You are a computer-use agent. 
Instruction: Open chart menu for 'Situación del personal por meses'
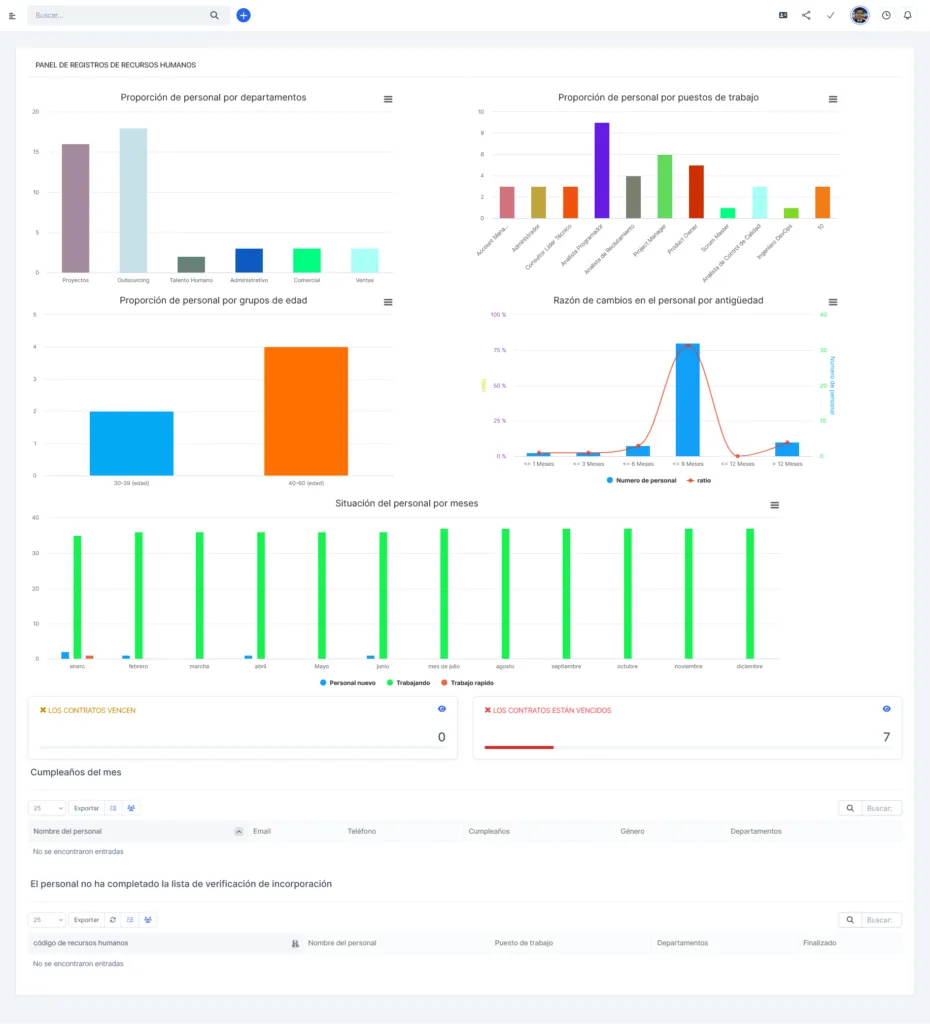click(x=774, y=505)
